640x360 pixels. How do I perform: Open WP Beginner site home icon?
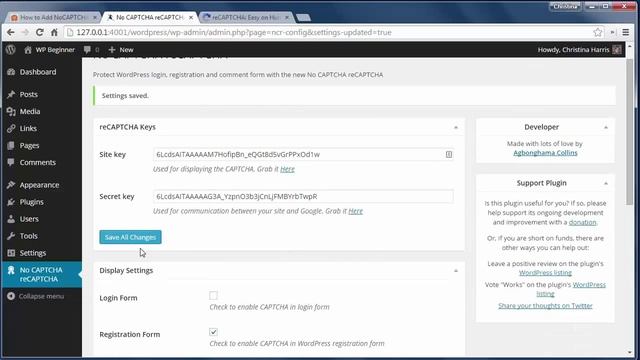point(28,50)
